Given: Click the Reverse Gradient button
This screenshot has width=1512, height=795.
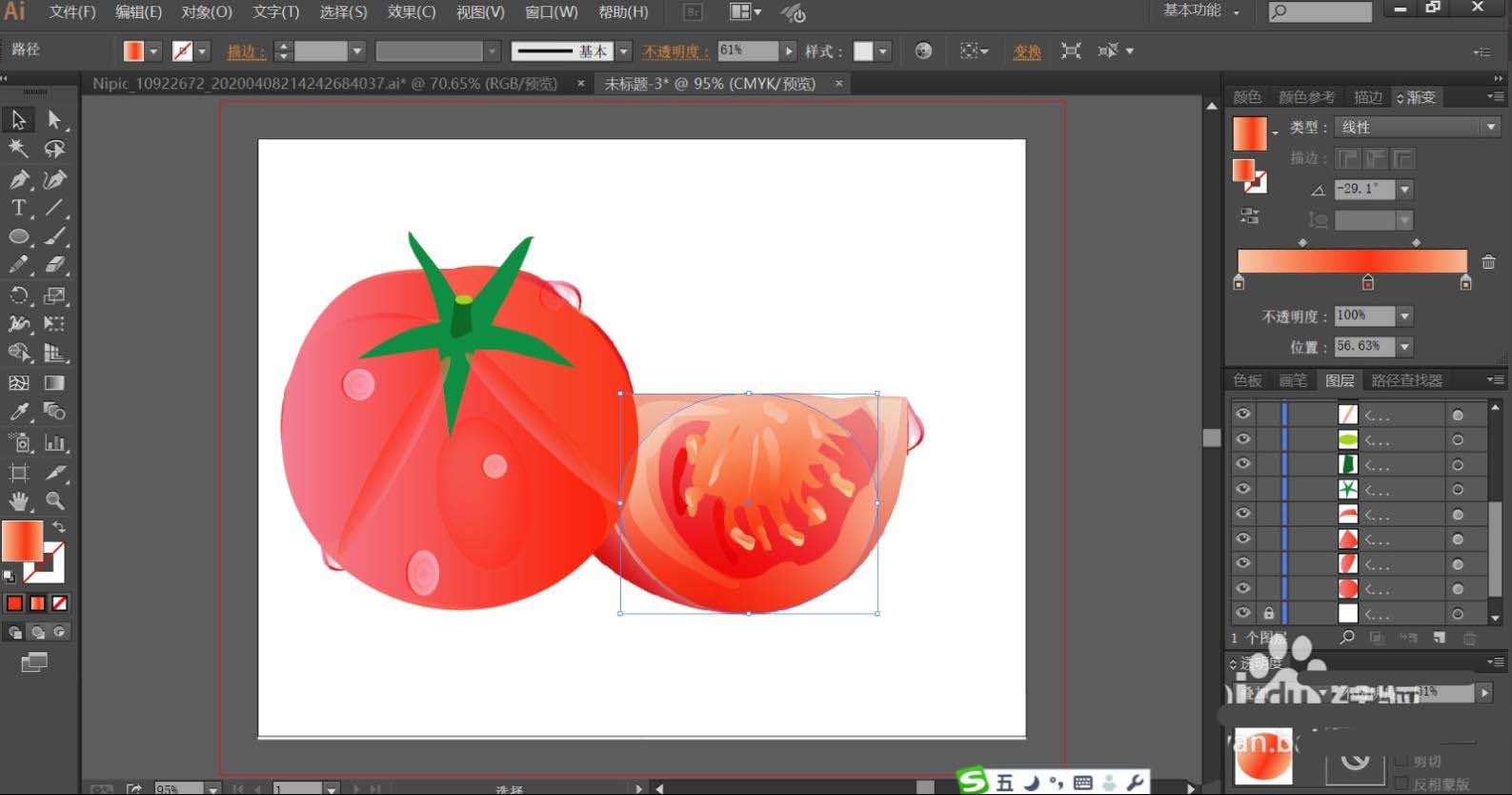Looking at the screenshot, I should click(x=1249, y=216).
